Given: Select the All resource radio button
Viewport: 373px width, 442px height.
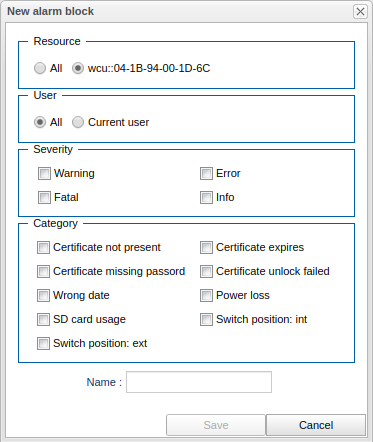Looking at the screenshot, I should pos(40,68).
